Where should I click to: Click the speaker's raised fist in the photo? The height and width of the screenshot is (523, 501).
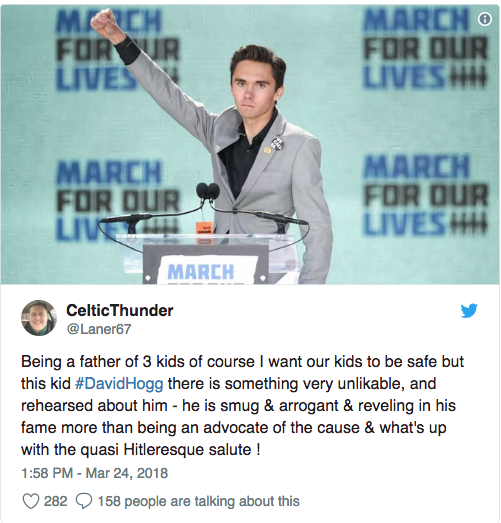[x=104, y=24]
